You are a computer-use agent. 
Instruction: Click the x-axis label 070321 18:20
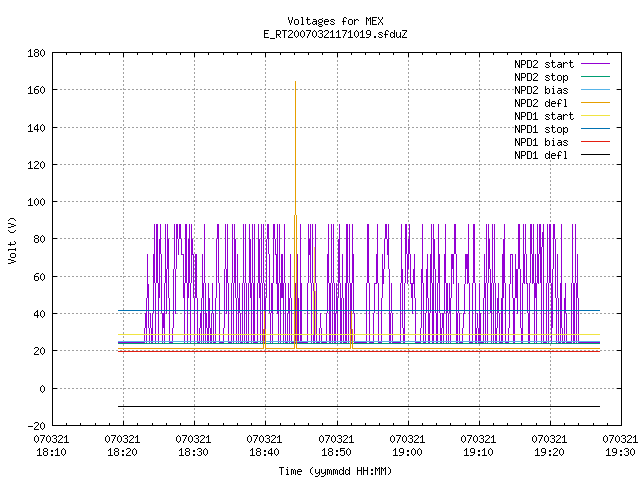(x=122, y=446)
